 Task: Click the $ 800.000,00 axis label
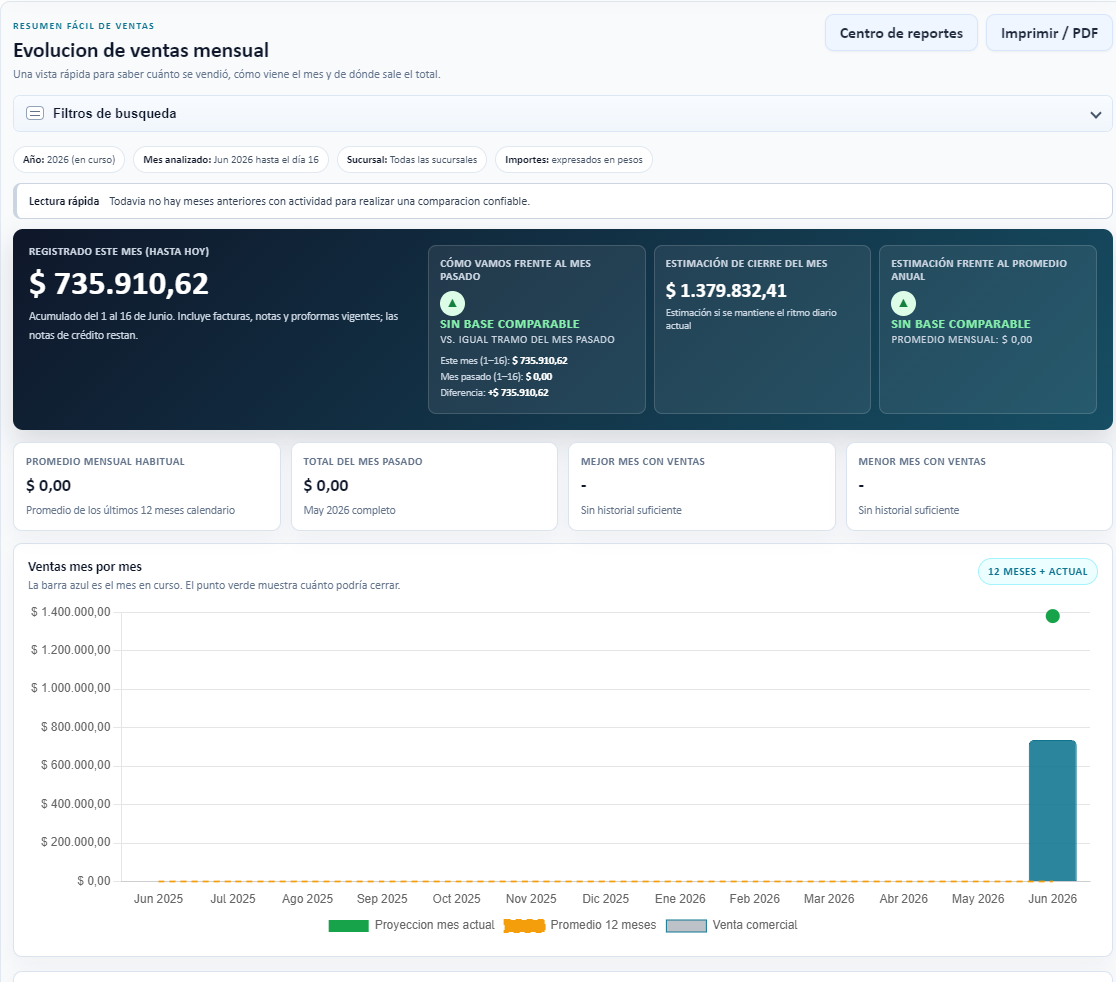(75, 727)
